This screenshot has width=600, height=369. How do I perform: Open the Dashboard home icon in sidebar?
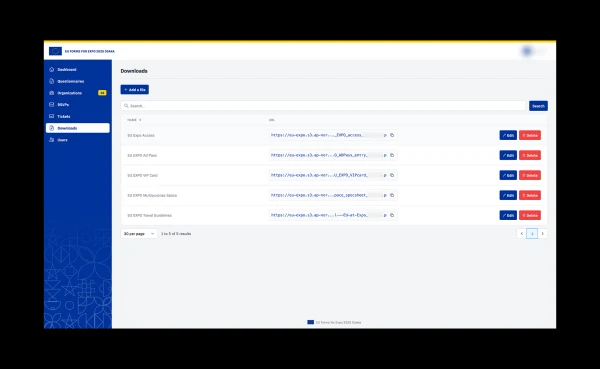click(52, 69)
